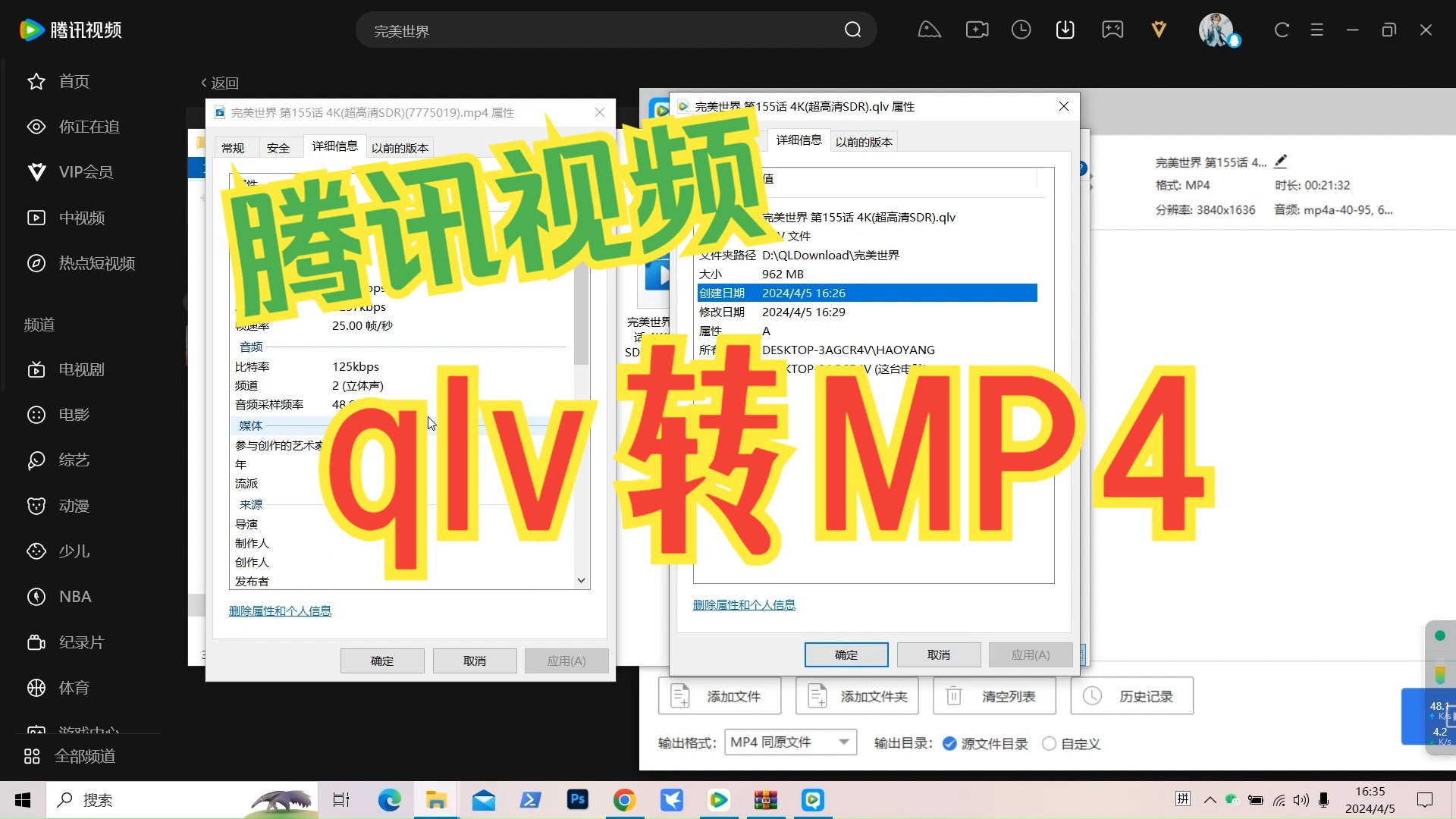Click 确定 in the qlv properties dialog
This screenshot has width=1456, height=819.
point(846,654)
